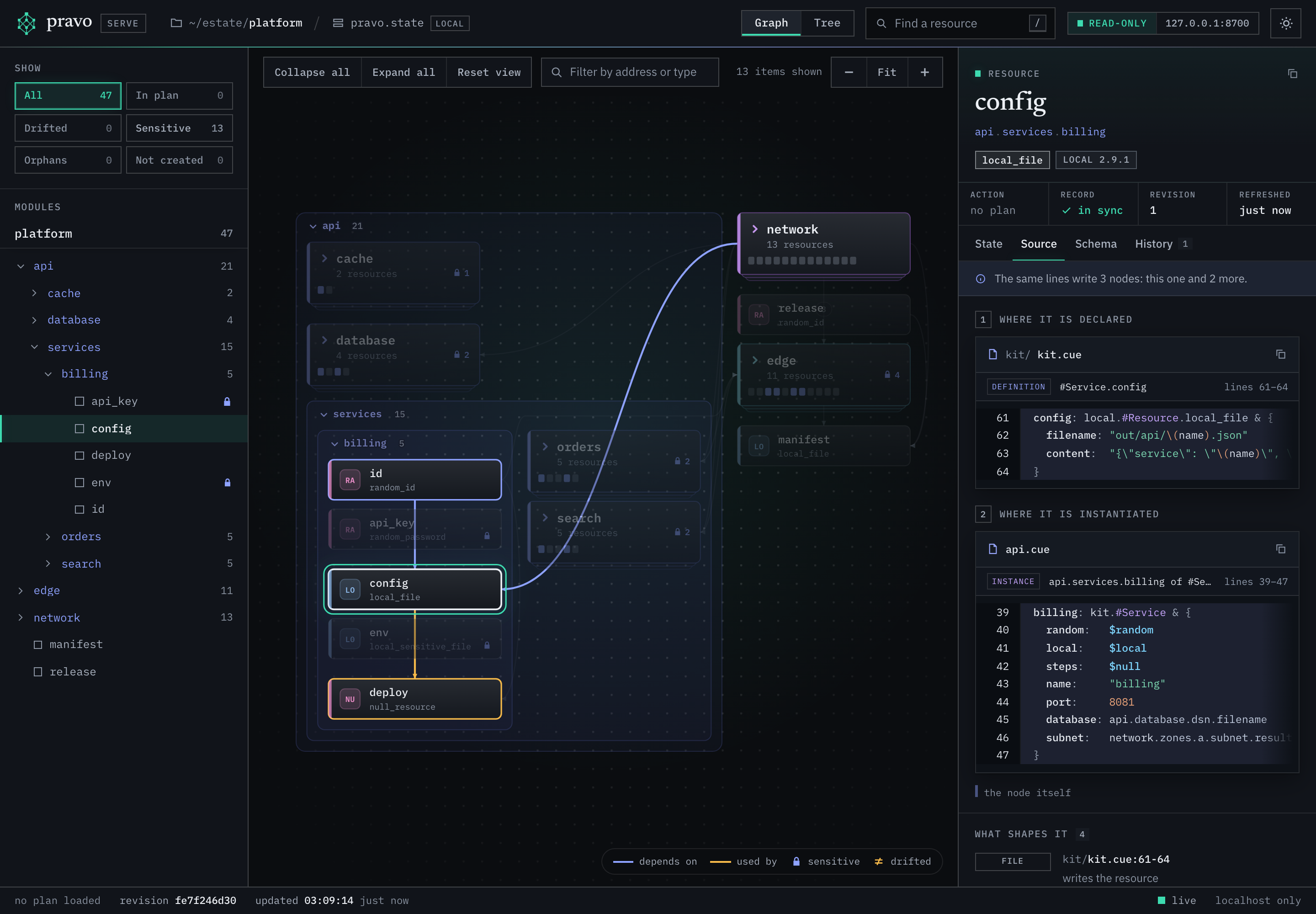Expand the edge module in sidebar
Image resolution: width=1316 pixels, height=914 pixels.
tap(21, 590)
